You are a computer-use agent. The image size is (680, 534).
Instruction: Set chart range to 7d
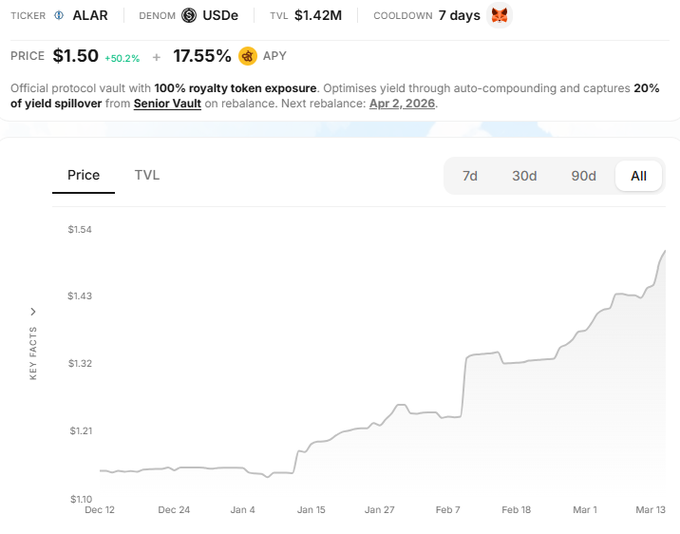coord(470,176)
